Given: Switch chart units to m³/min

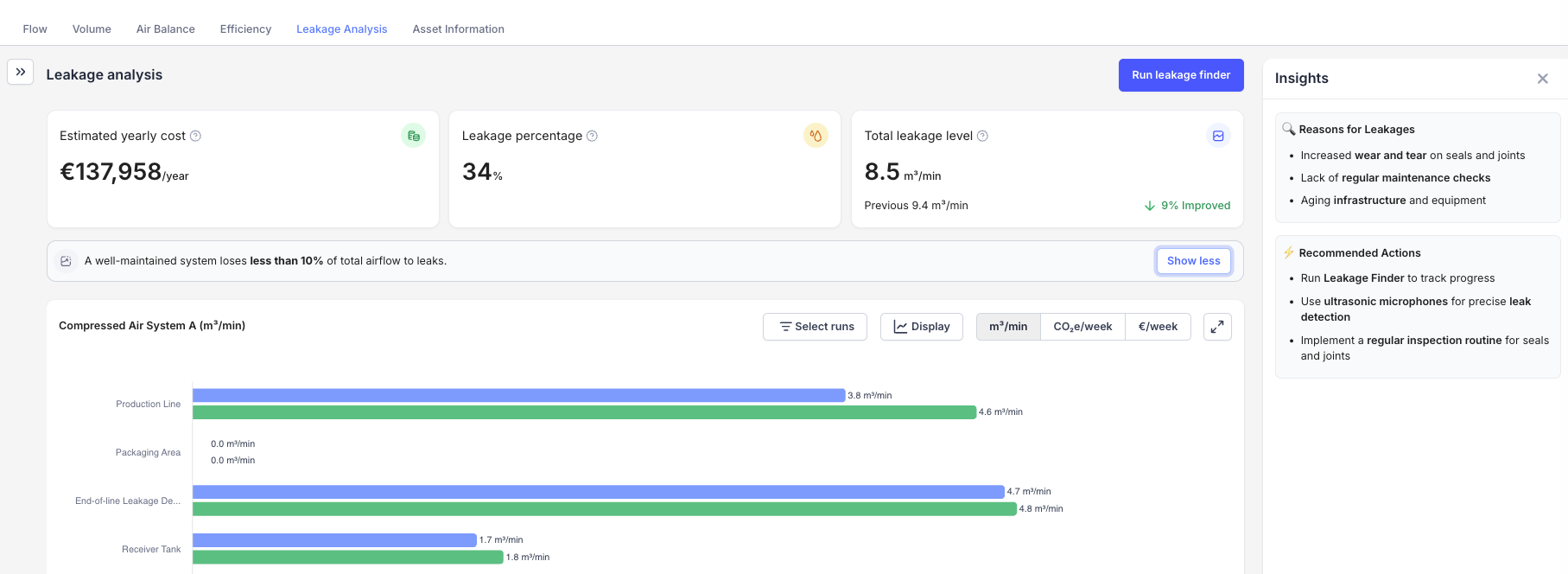Looking at the screenshot, I should click(x=1008, y=327).
